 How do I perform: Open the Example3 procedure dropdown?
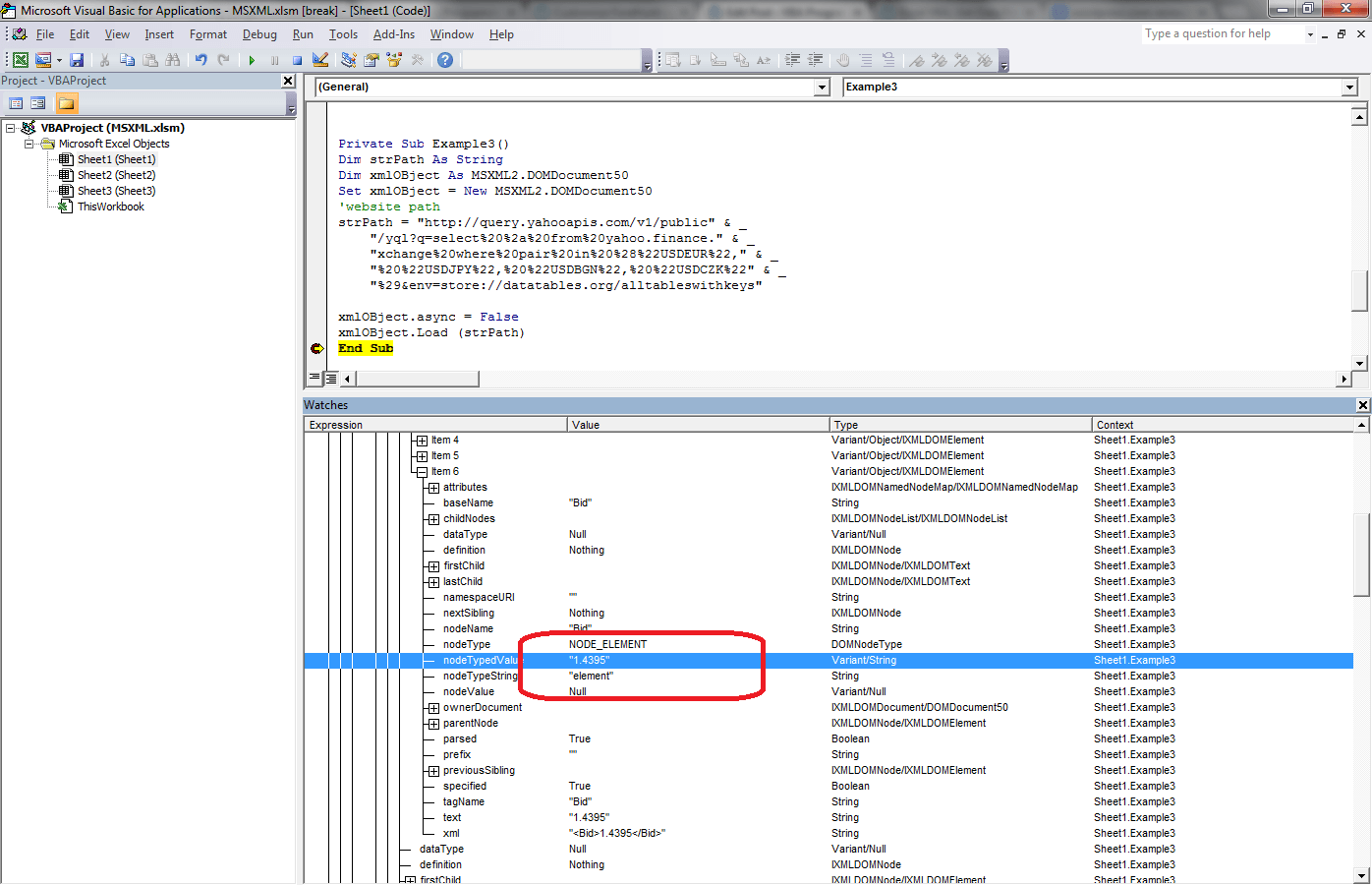[x=1350, y=87]
